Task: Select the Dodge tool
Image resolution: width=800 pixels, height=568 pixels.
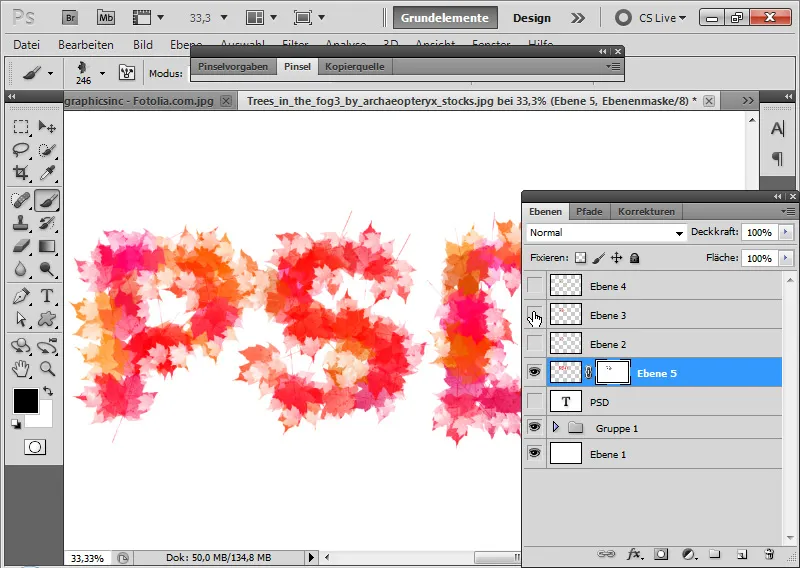Action: (x=47, y=269)
